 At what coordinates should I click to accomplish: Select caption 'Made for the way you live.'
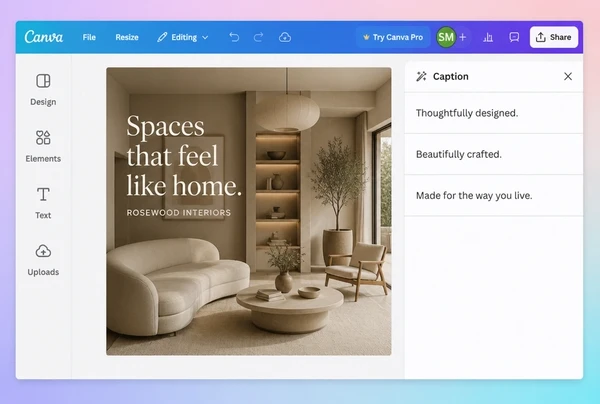(494, 195)
